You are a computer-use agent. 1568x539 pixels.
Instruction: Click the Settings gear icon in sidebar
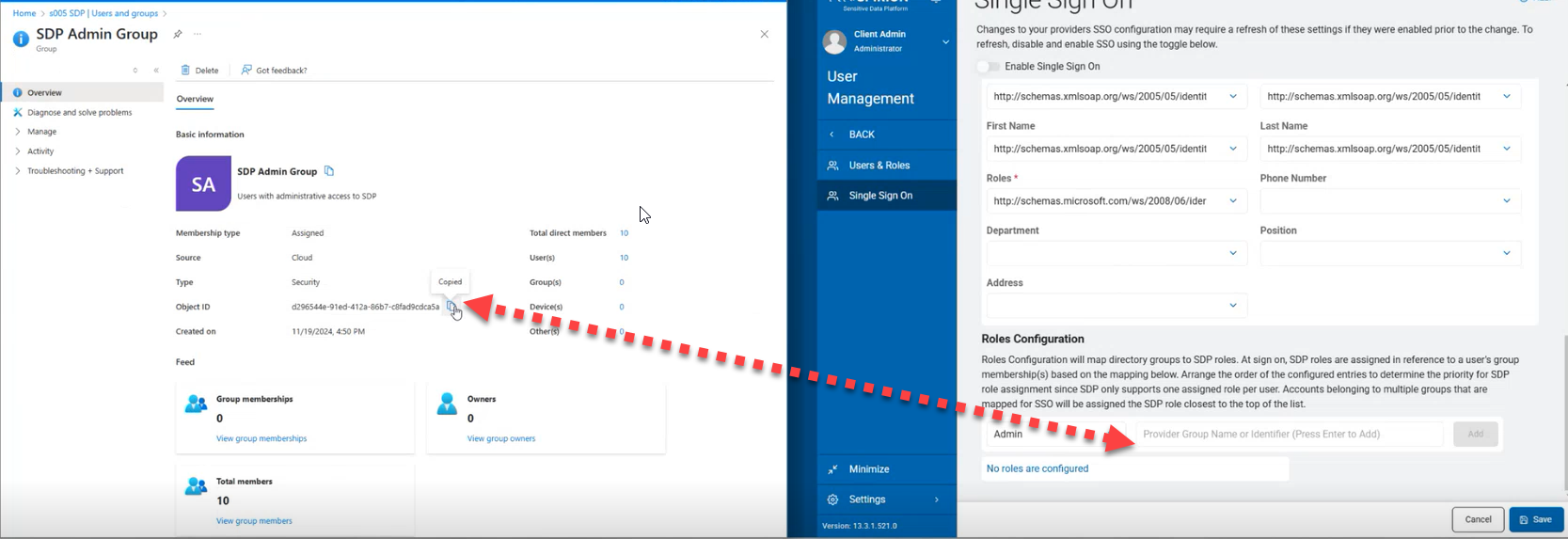click(832, 499)
